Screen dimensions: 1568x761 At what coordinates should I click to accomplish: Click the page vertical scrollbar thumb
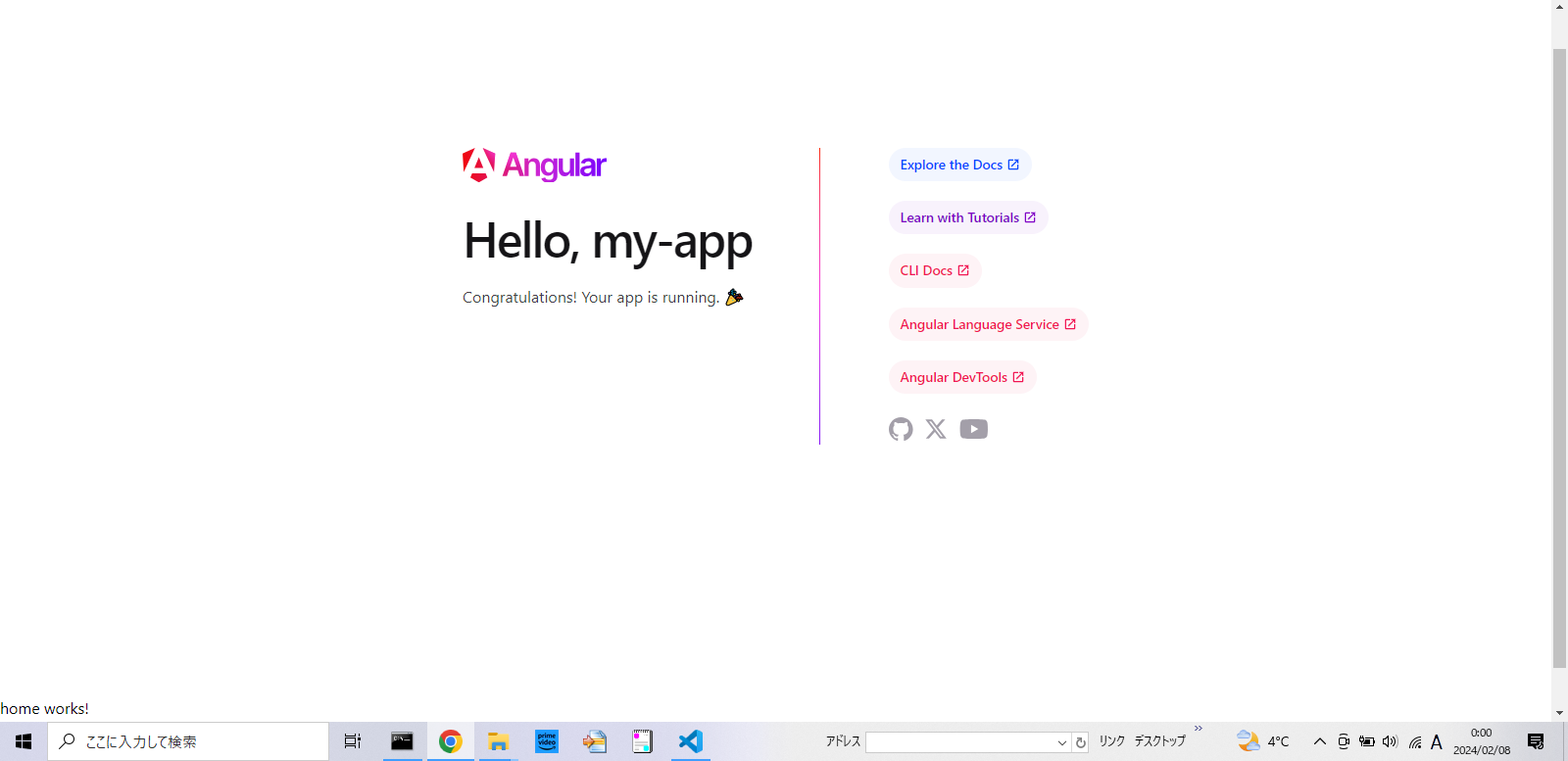tap(1559, 357)
